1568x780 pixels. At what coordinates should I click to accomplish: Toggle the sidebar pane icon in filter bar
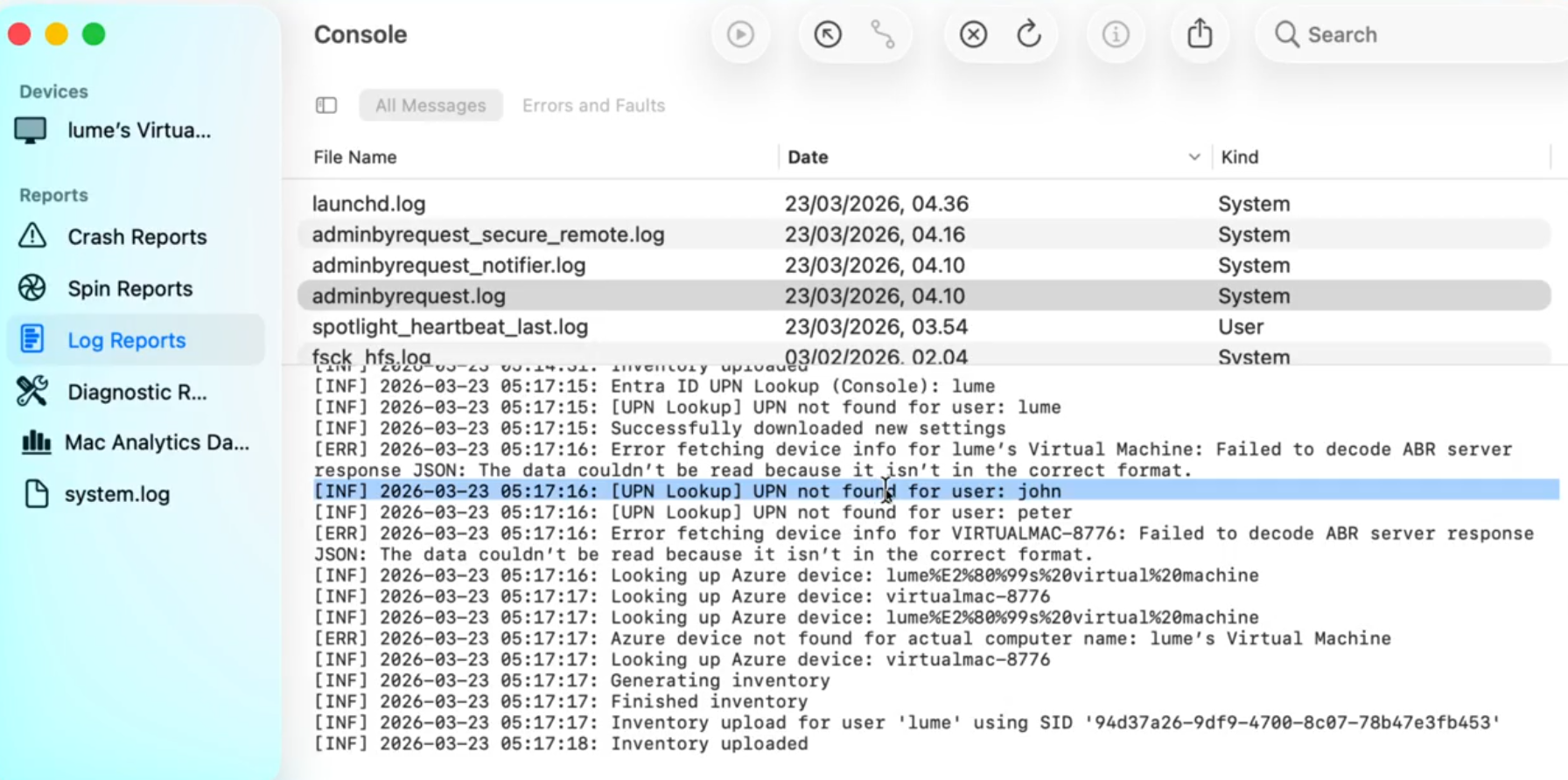coord(326,105)
